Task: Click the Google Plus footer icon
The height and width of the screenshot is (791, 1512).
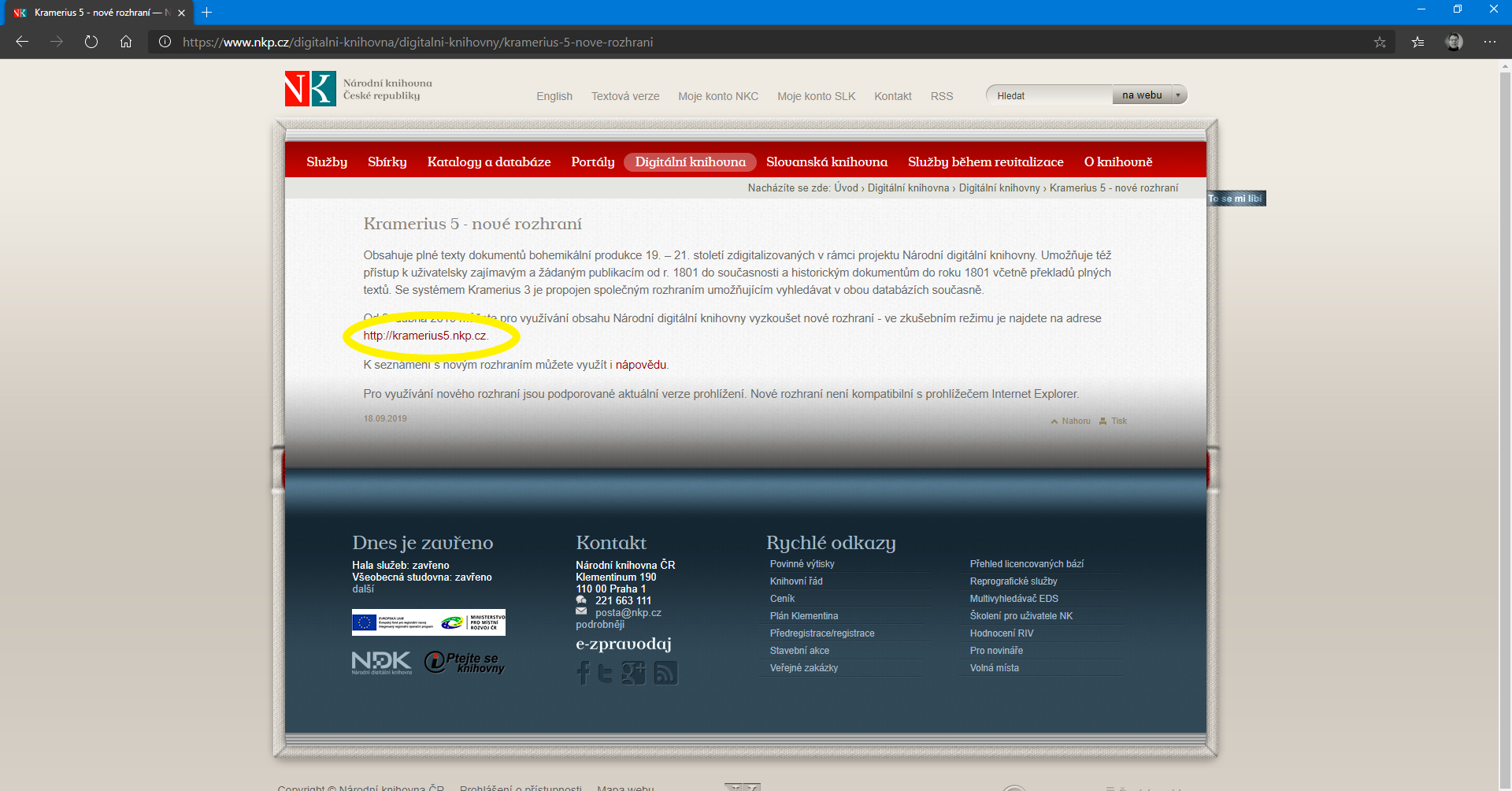Action: (633, 673)
